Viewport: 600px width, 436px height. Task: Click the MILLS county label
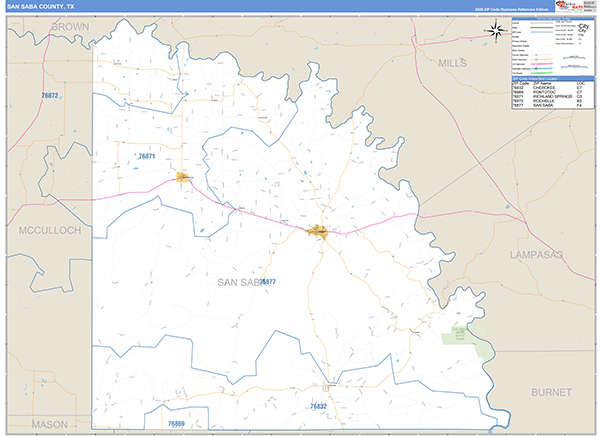(452, 63)
